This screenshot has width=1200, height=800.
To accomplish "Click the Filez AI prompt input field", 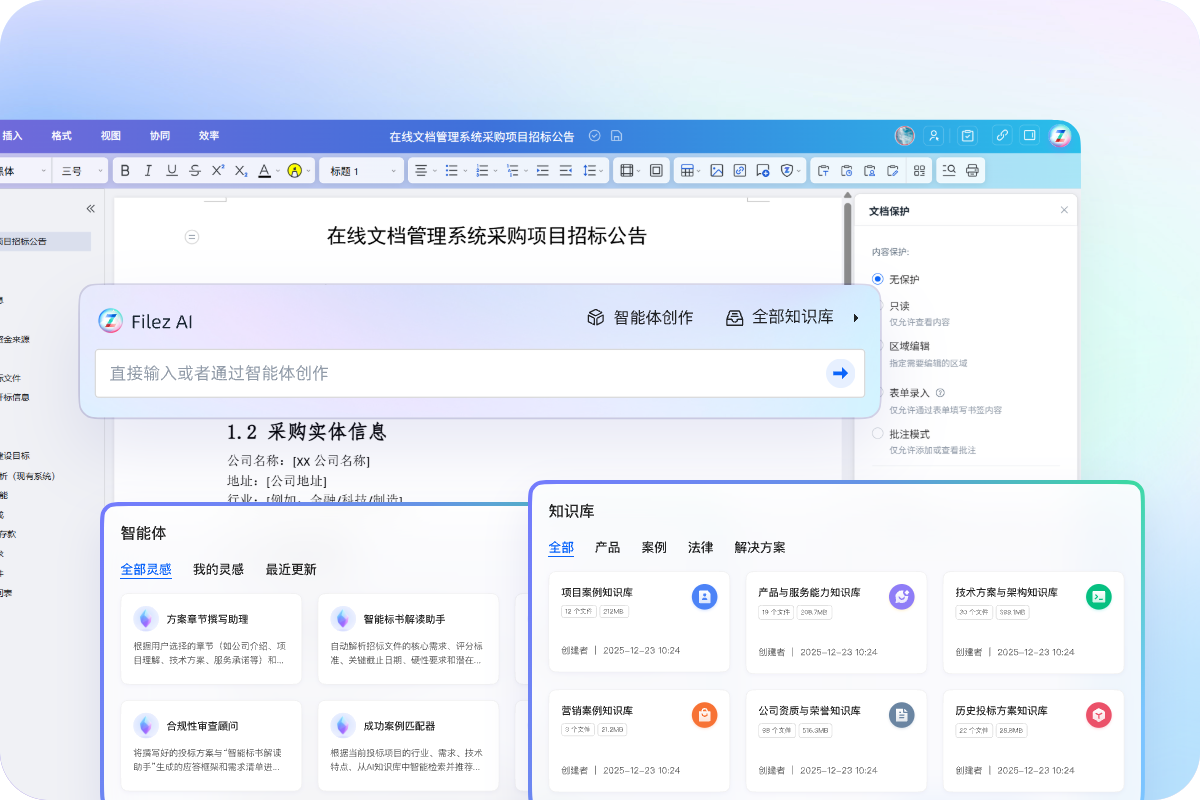I will pos(460,373).
